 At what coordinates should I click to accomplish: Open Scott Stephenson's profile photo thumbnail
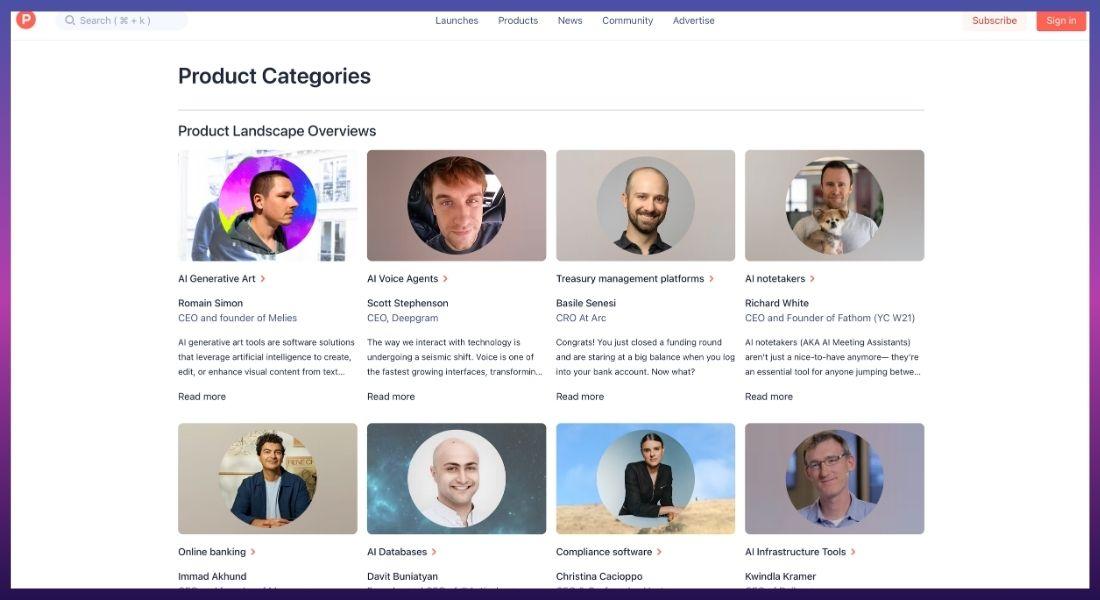coord(456,206)
